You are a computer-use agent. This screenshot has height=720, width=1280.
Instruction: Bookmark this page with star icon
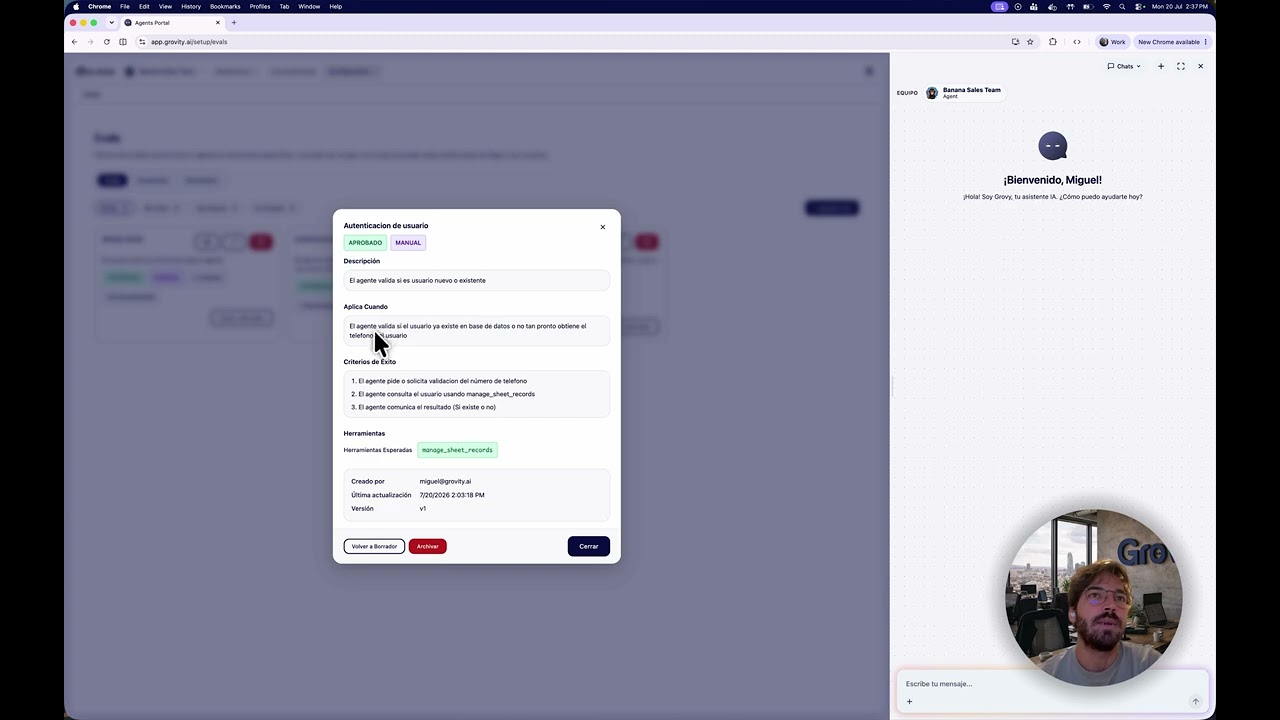1030,42
